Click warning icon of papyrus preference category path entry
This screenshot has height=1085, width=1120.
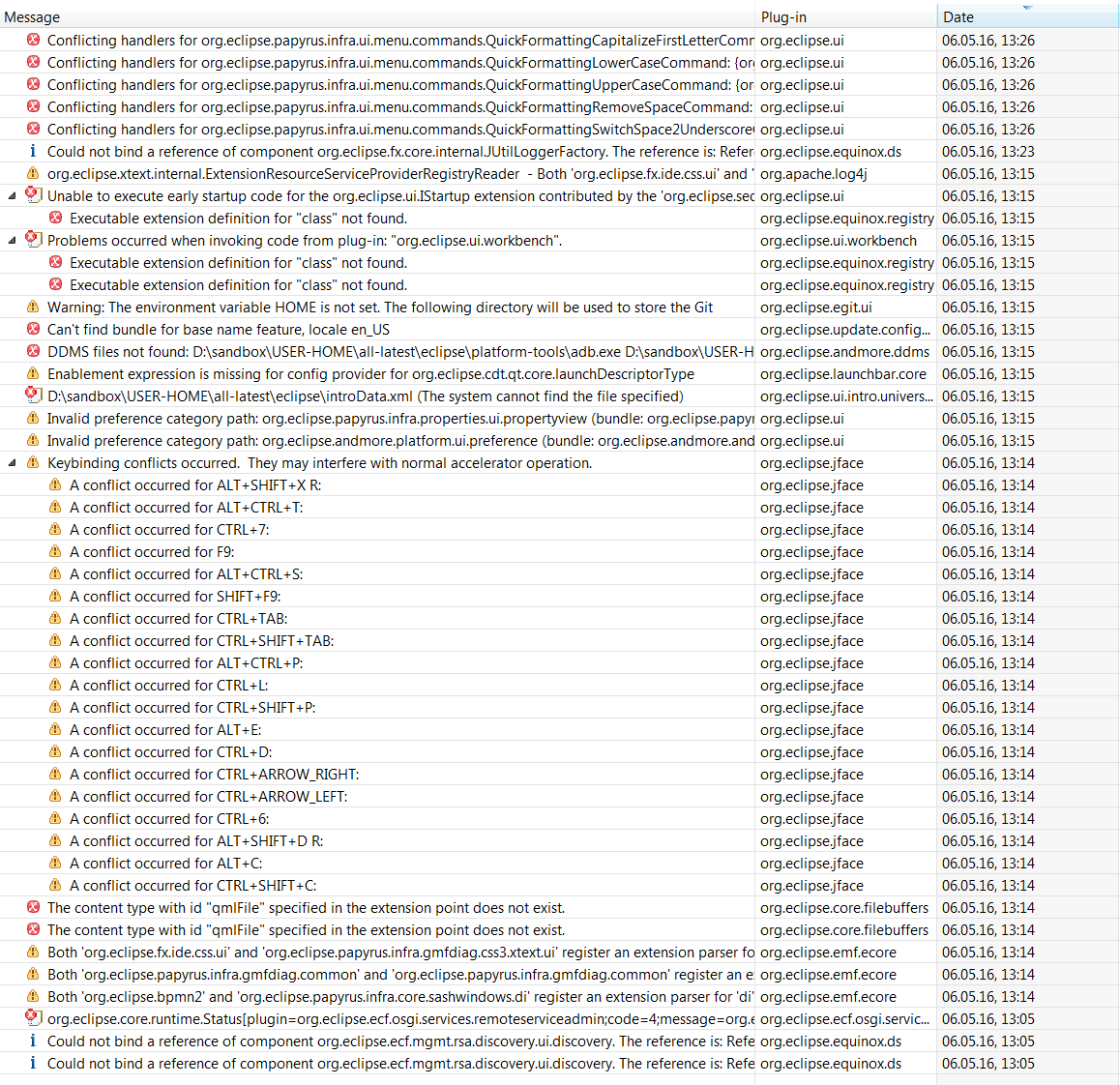coord(33,419)
